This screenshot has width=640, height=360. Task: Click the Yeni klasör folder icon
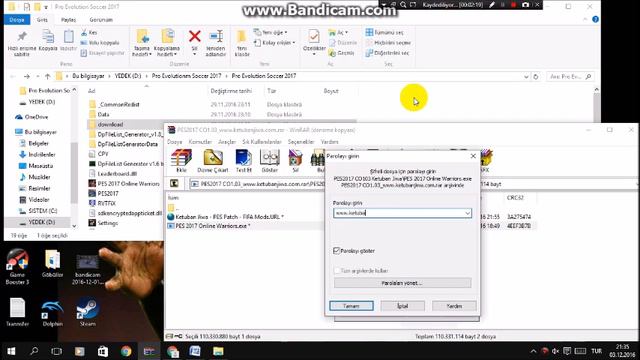[x=242, y=37]
